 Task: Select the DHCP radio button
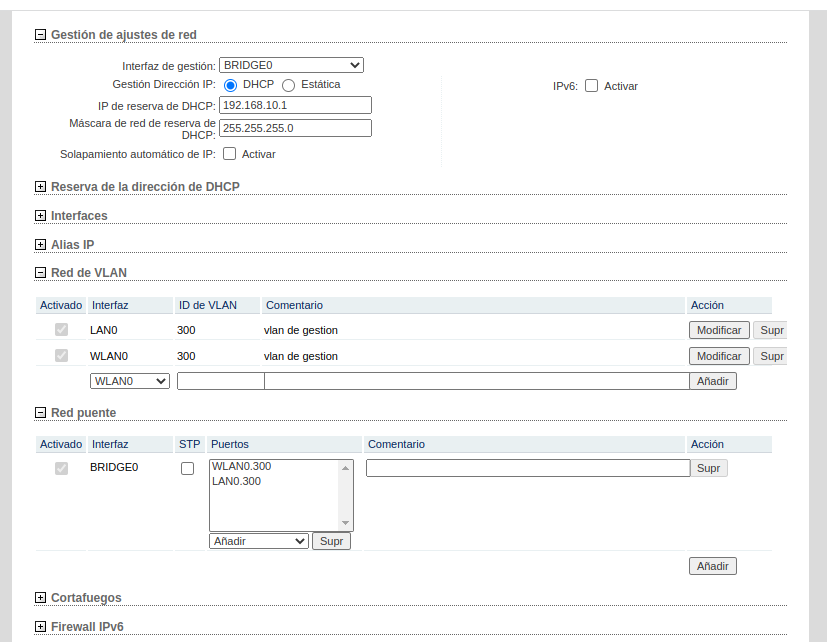tap(230, 85)
